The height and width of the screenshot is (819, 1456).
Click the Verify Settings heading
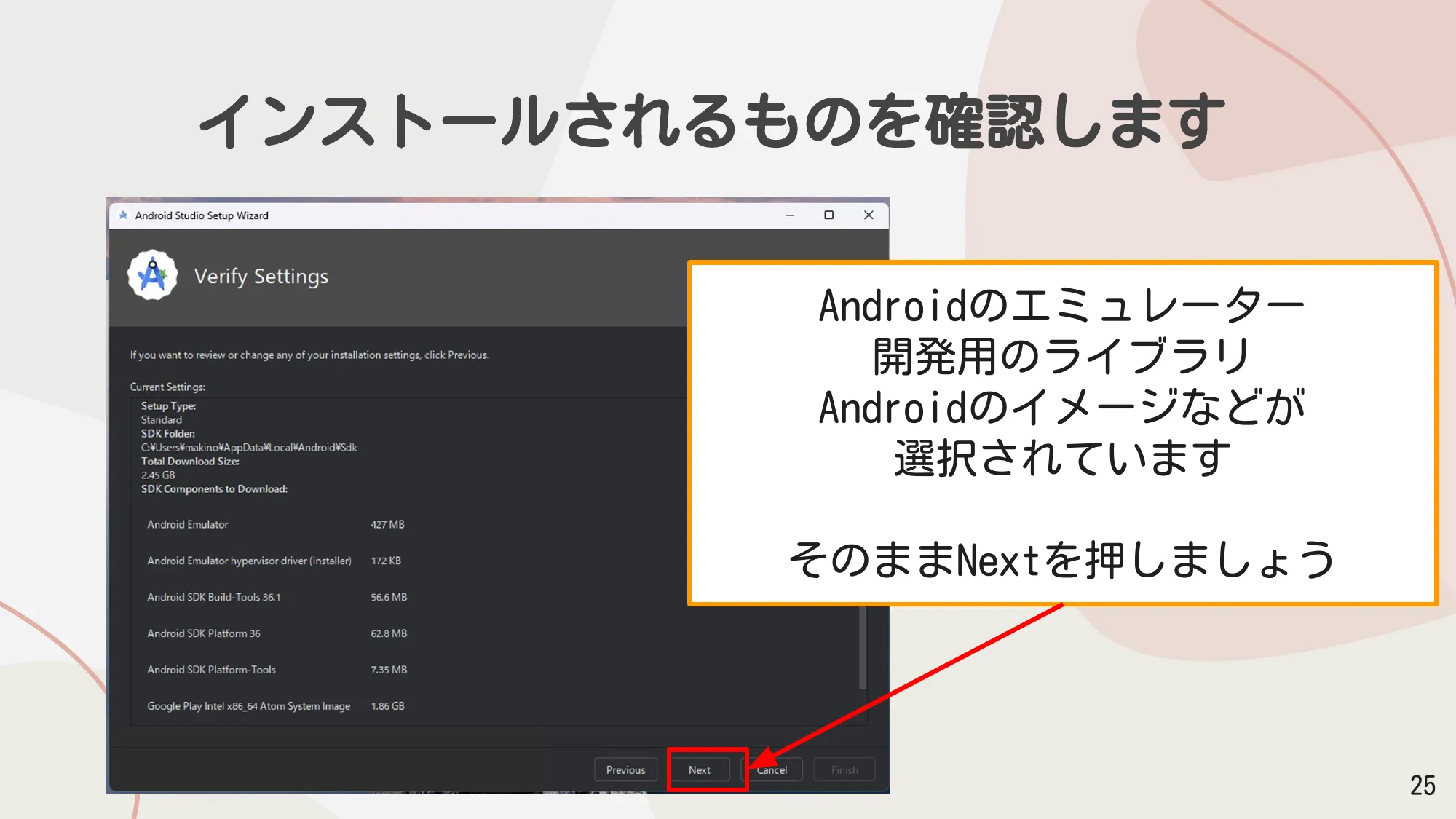pos(261,277)
